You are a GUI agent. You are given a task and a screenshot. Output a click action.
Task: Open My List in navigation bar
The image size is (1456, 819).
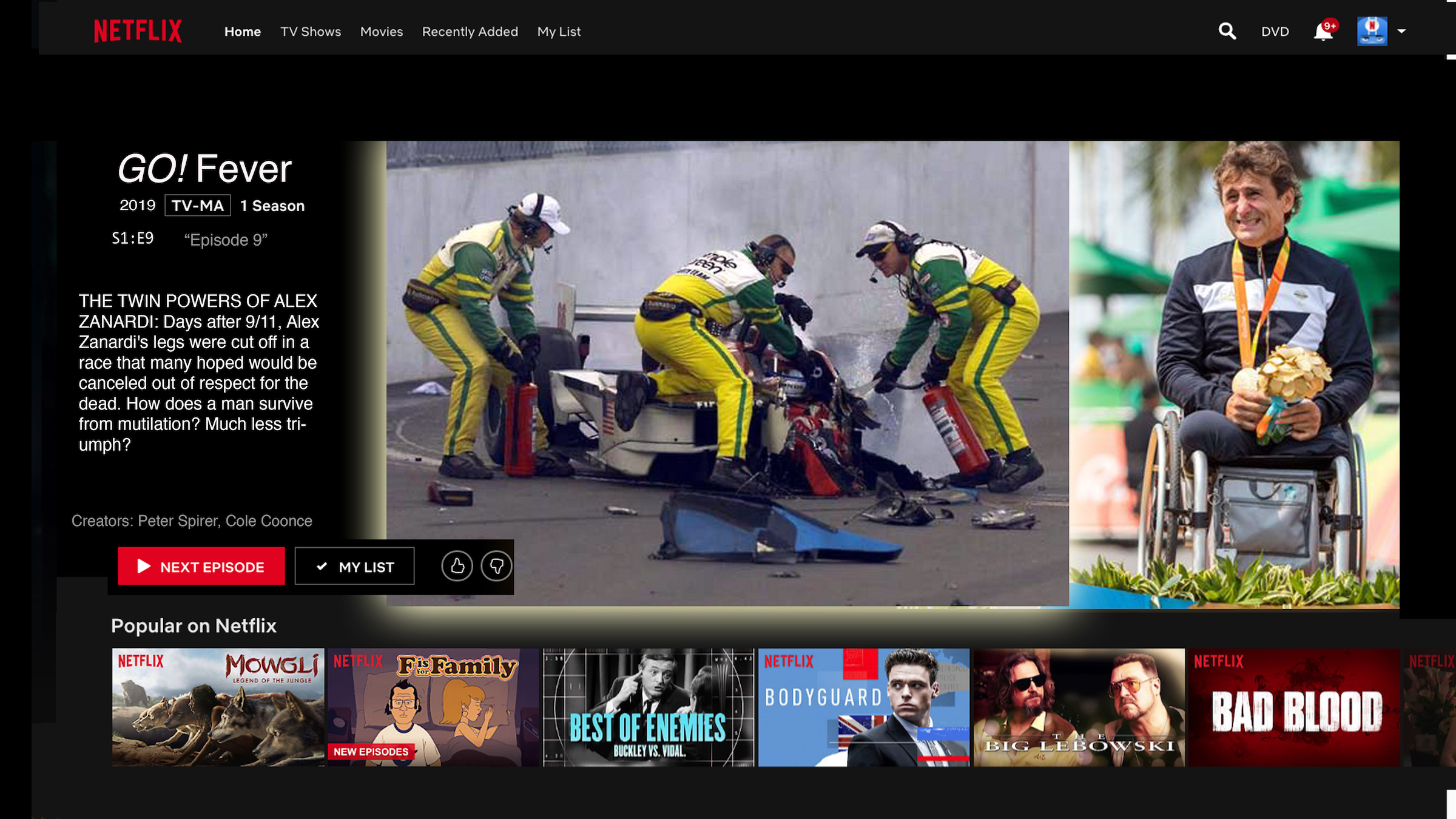[x=559, y=32]
